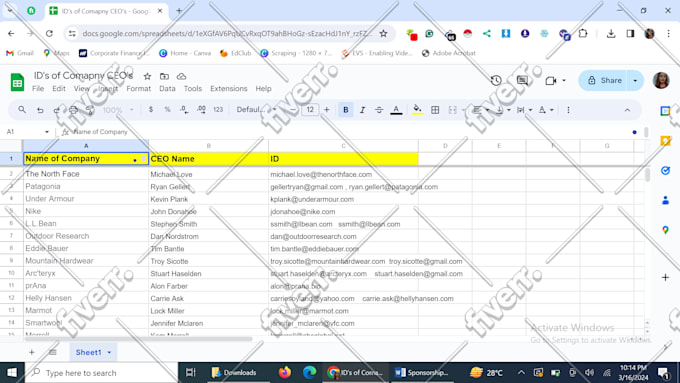Screen dimensions: 680x383
Task: Open the font Default dropdown
Action: pos(256,110)
